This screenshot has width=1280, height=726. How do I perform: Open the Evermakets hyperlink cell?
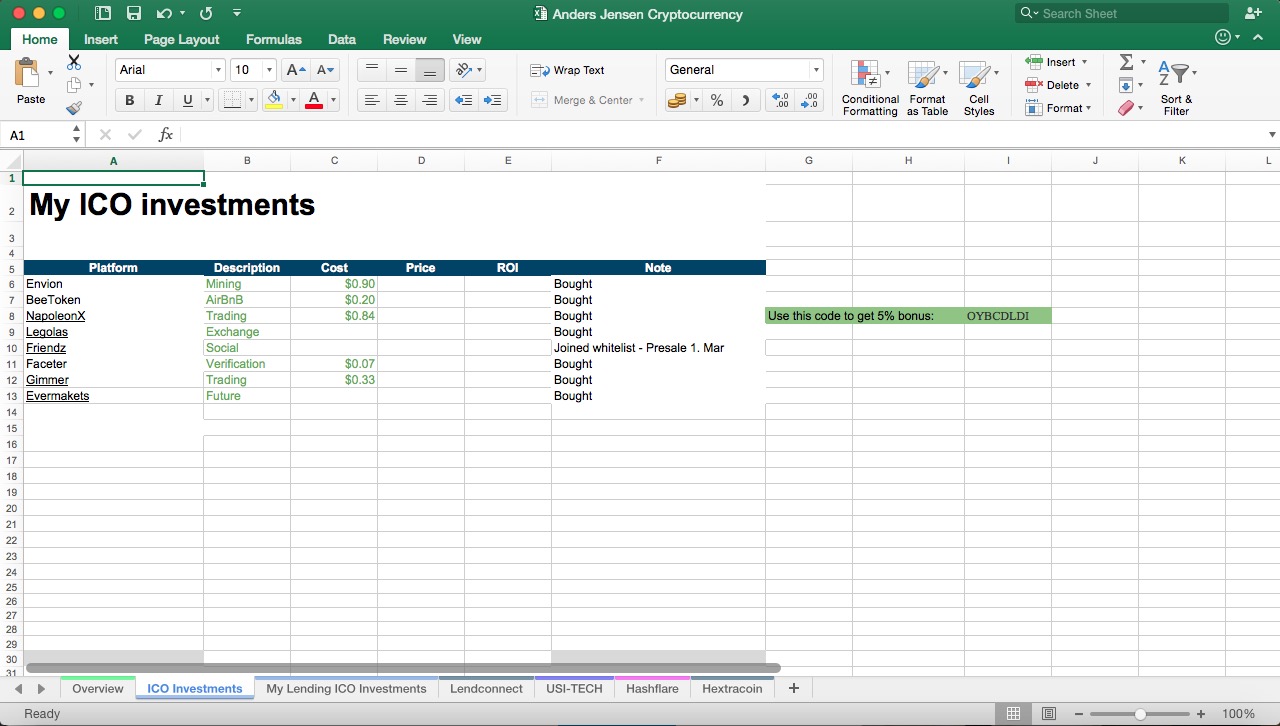click(57, 396)
